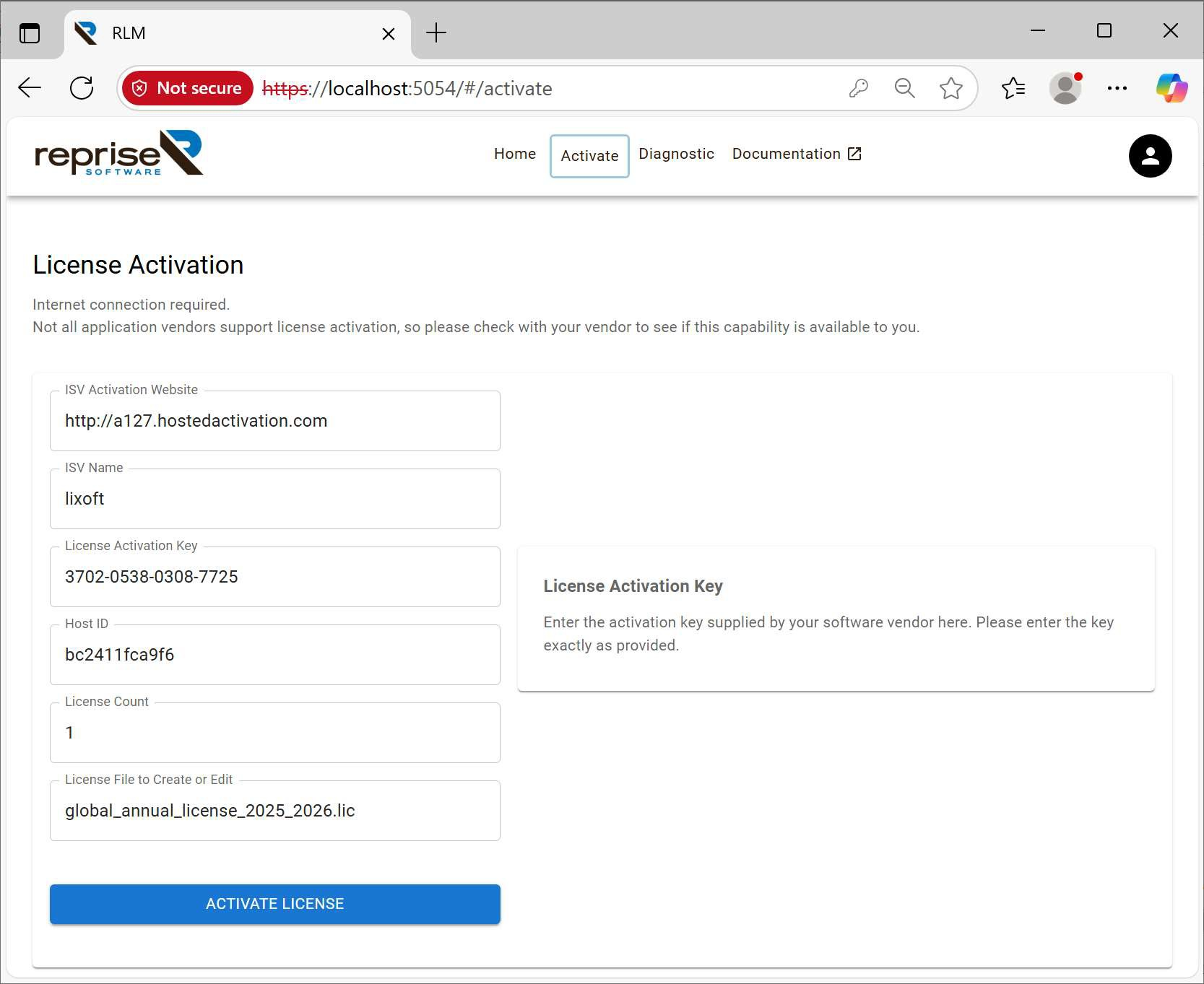1204x984 pixels.
Task: Open the Documentation external link
Action: pos(797,154)
